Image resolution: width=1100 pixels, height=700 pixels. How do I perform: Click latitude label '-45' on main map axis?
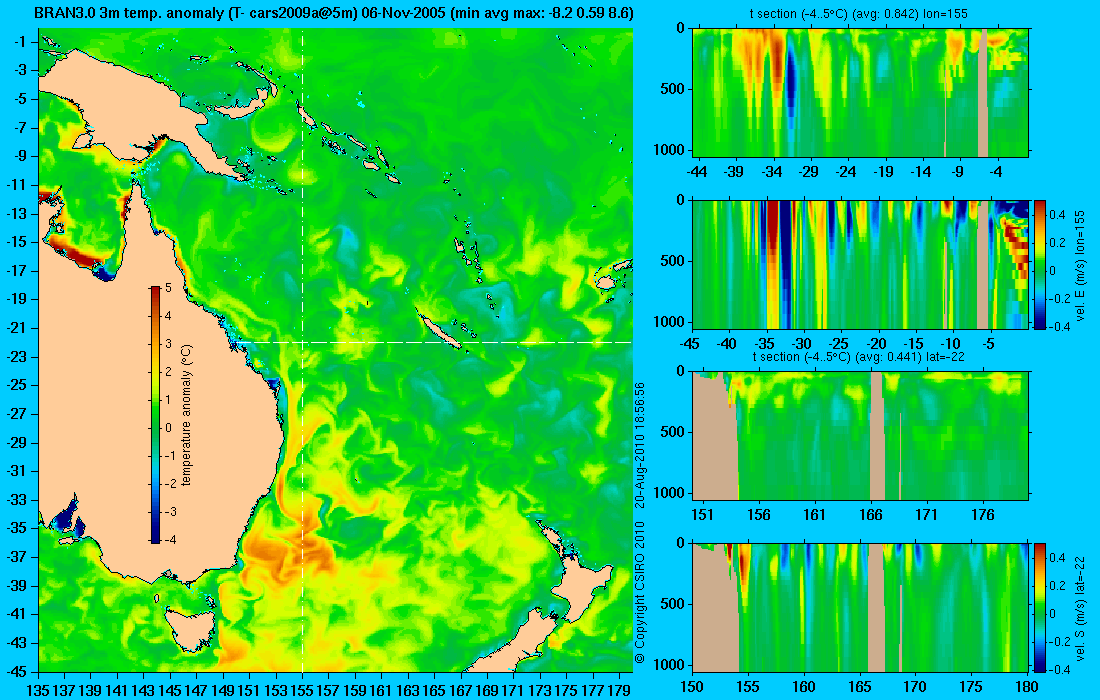pyautogui.click(x=16, y=671)
